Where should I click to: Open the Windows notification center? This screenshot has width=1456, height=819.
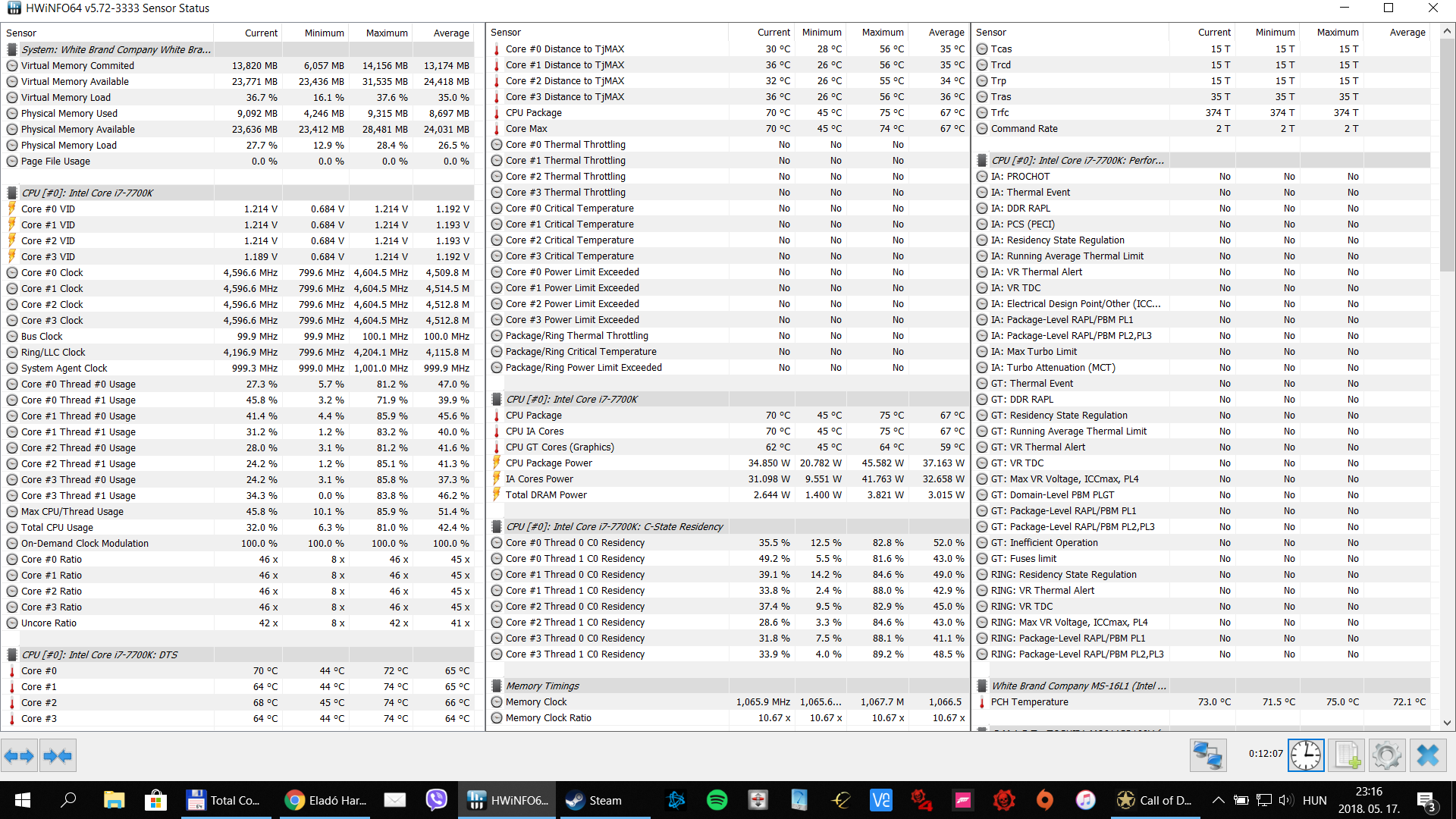point(1426,800)
